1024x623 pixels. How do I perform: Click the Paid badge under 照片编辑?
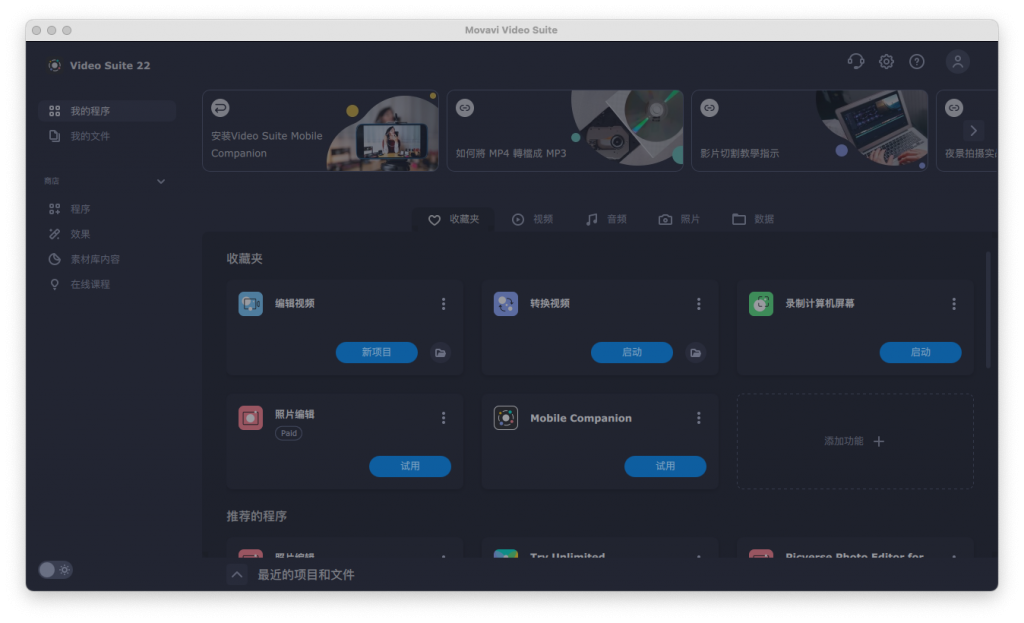click(x=289, y=433)
